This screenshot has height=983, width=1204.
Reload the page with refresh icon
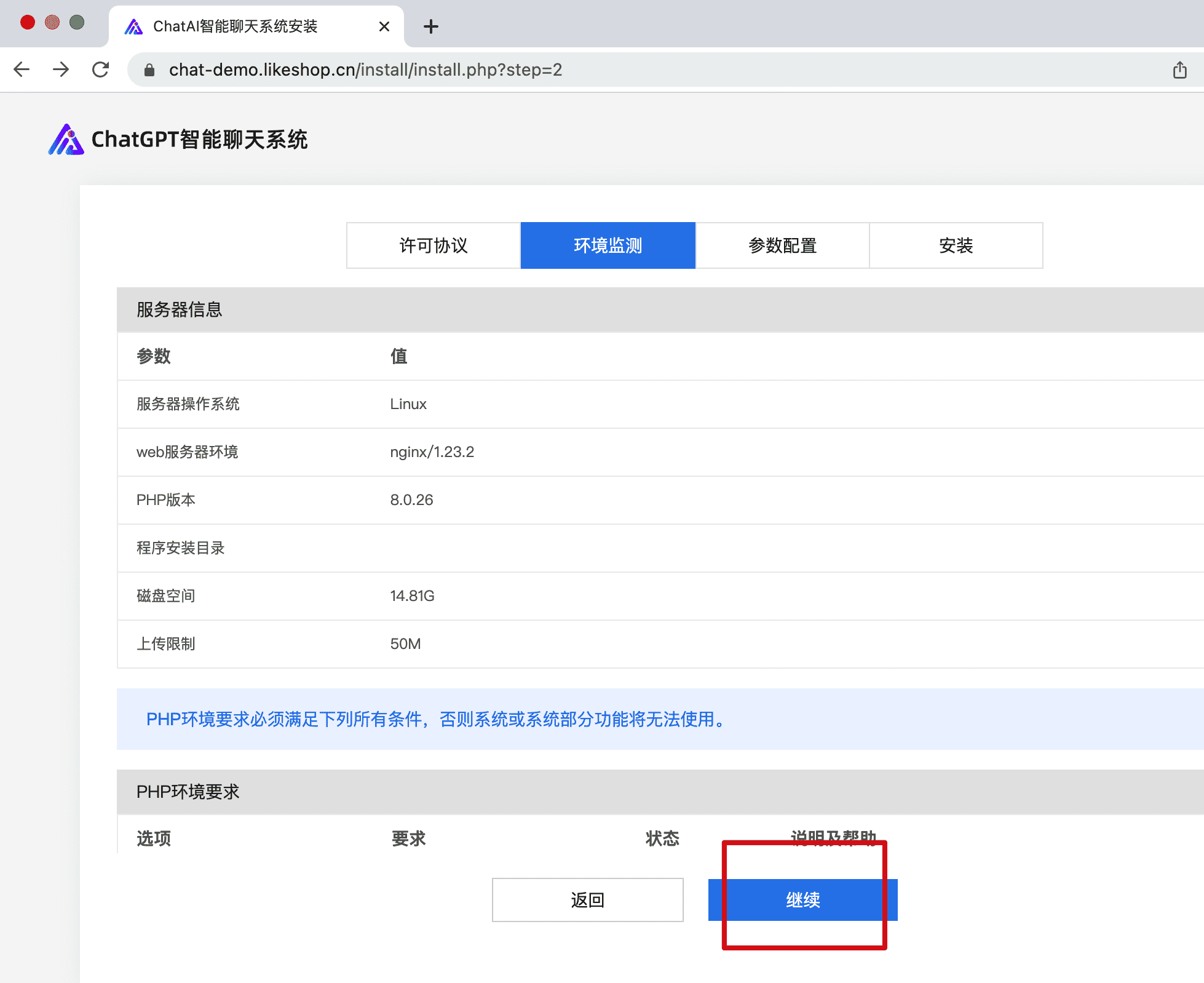(x=100, y=70)
